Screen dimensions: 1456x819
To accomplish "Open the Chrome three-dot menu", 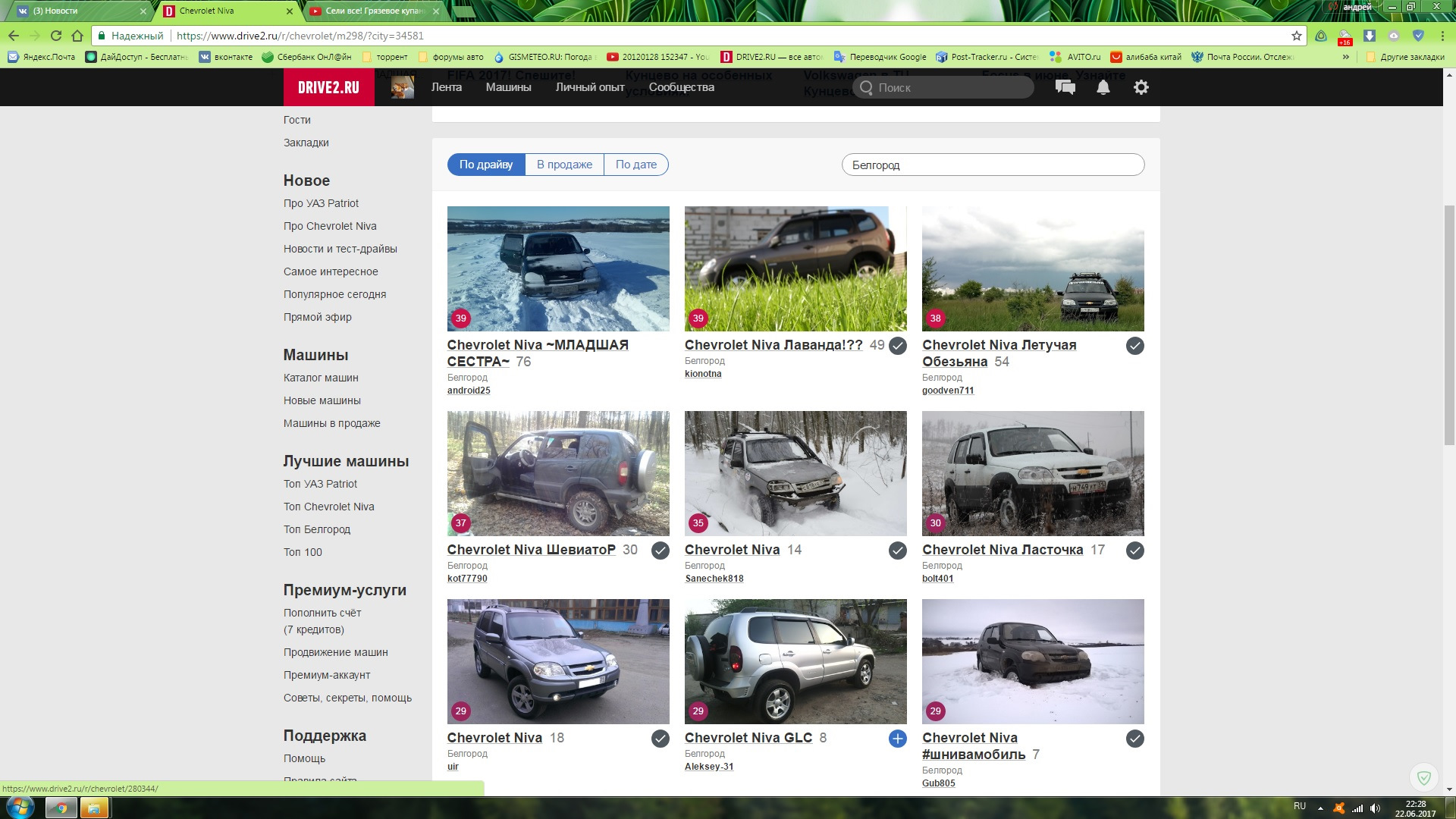I will (x=1442, y=36).
